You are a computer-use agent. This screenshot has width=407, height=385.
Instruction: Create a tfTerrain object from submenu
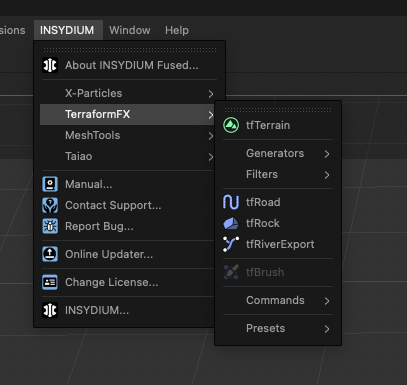coord(278,125)
